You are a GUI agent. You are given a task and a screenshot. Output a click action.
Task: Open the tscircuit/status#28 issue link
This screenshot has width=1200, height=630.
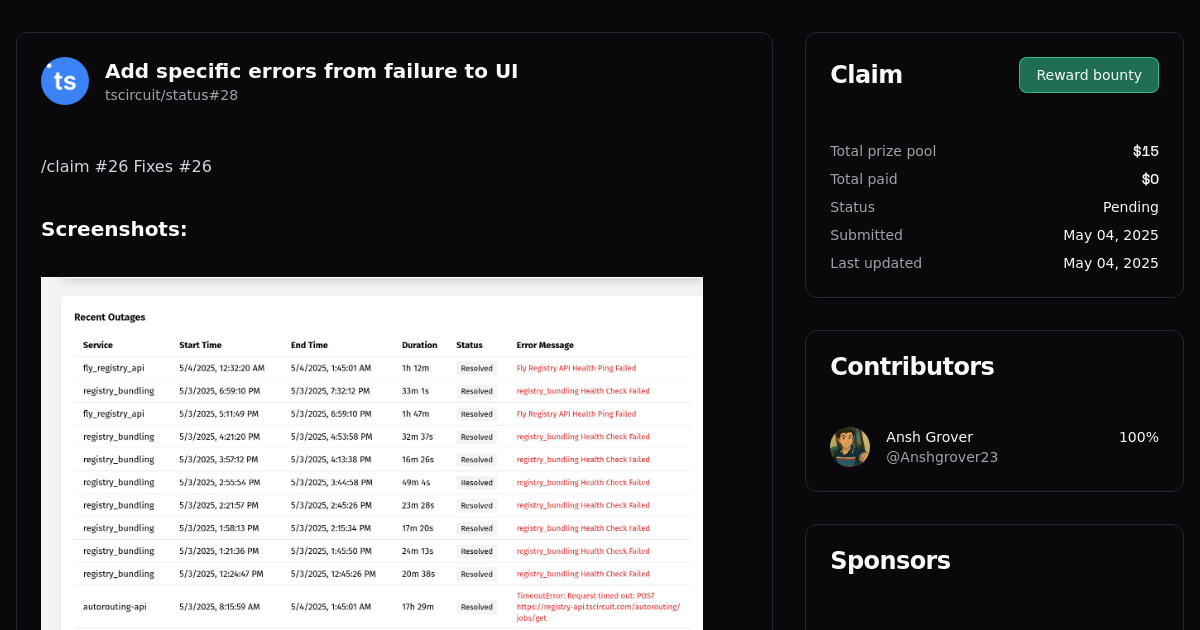point(171,95)
